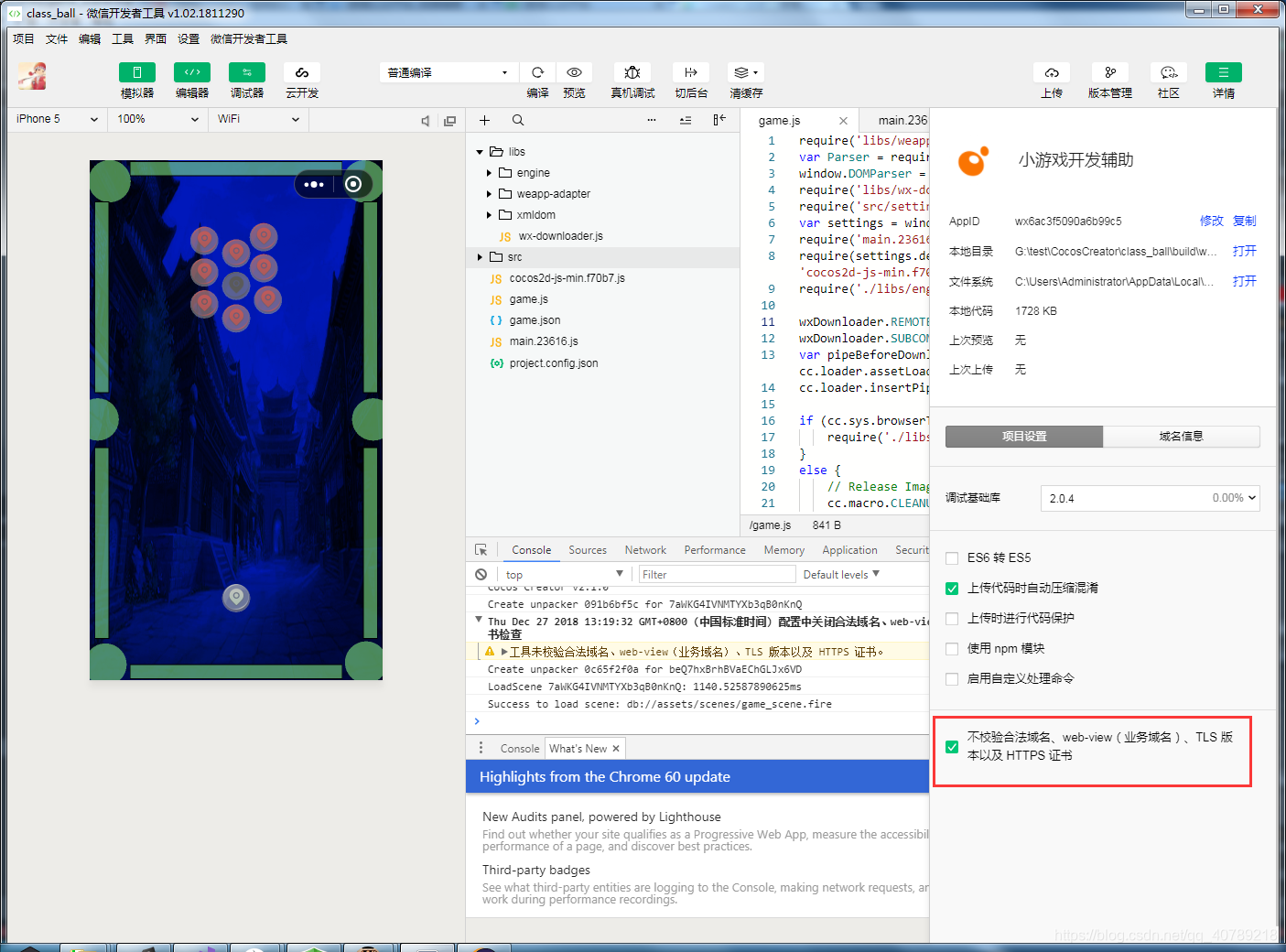Viewport: 1286px width, 952px height.
Task: Open the Default levels dropdown
Action: tap(841, 574)
